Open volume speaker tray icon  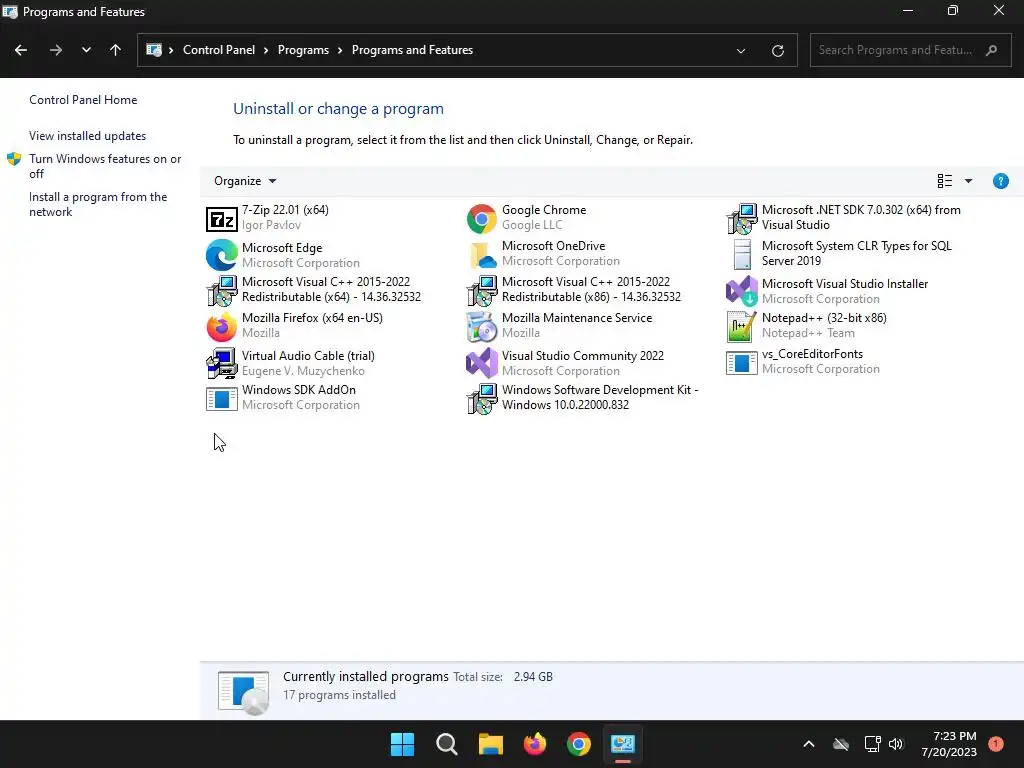click(x=896, y=744)
